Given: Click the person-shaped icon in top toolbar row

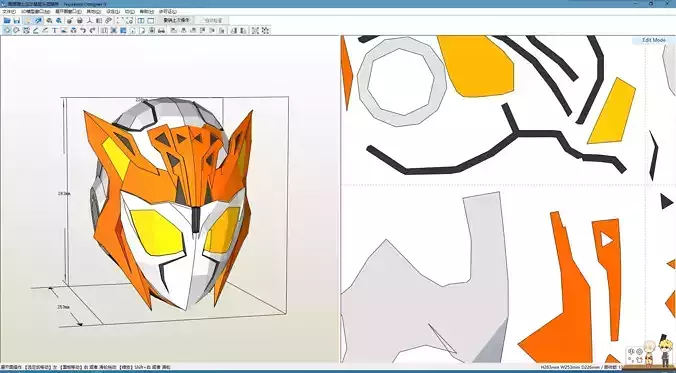Looking at the screenshot, I should coord(89,20).
